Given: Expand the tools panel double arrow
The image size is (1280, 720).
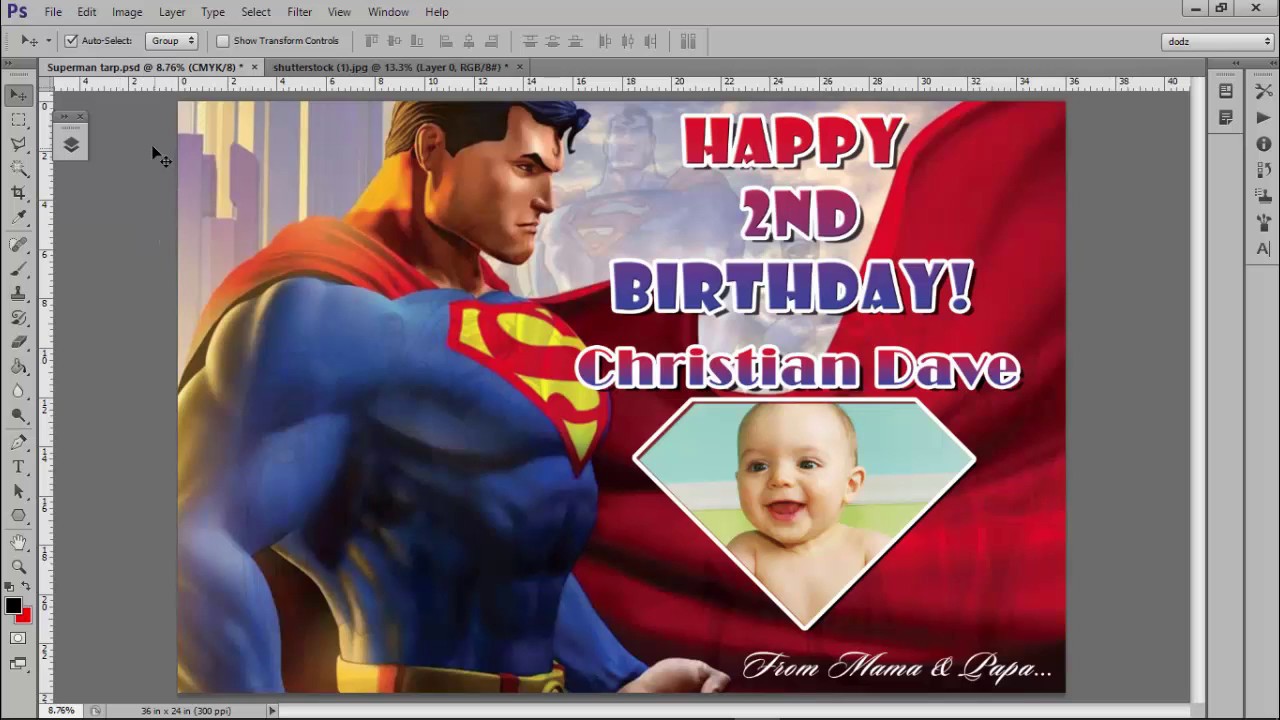Looking at the screenshot, I should 9,64.
